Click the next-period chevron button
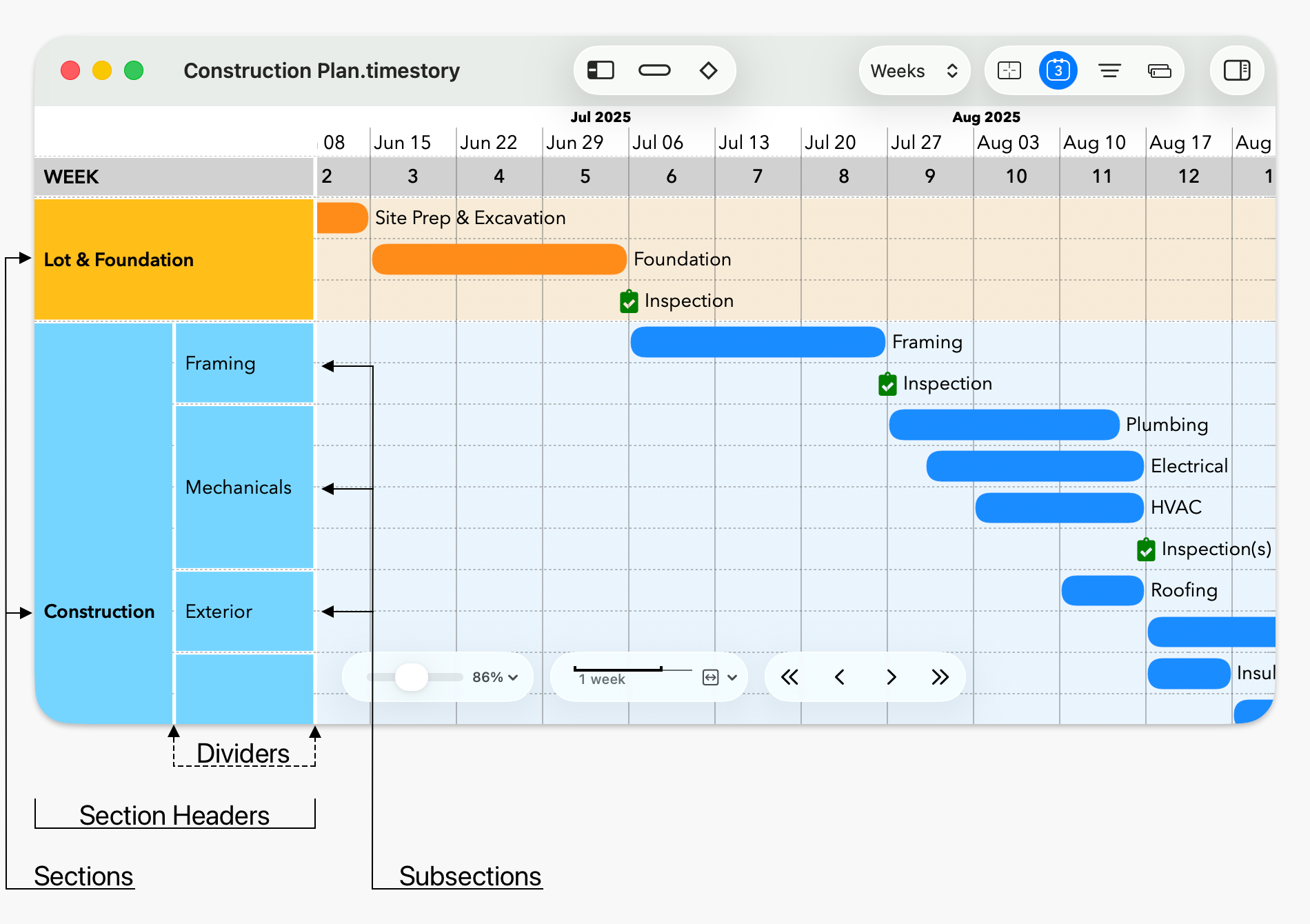 pyautogui.click(x=890, y=677)
